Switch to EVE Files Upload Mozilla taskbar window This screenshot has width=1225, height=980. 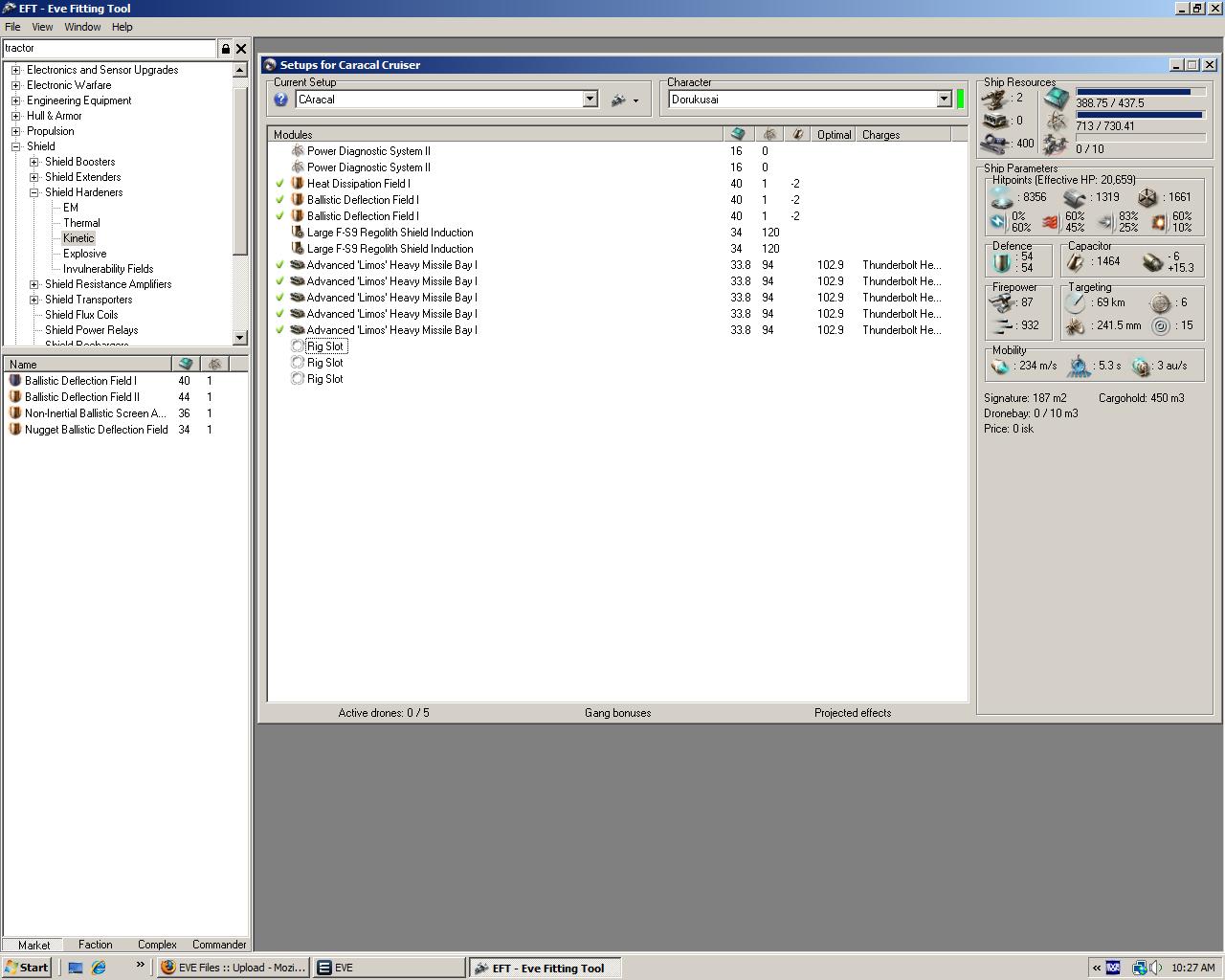(234, 968)
